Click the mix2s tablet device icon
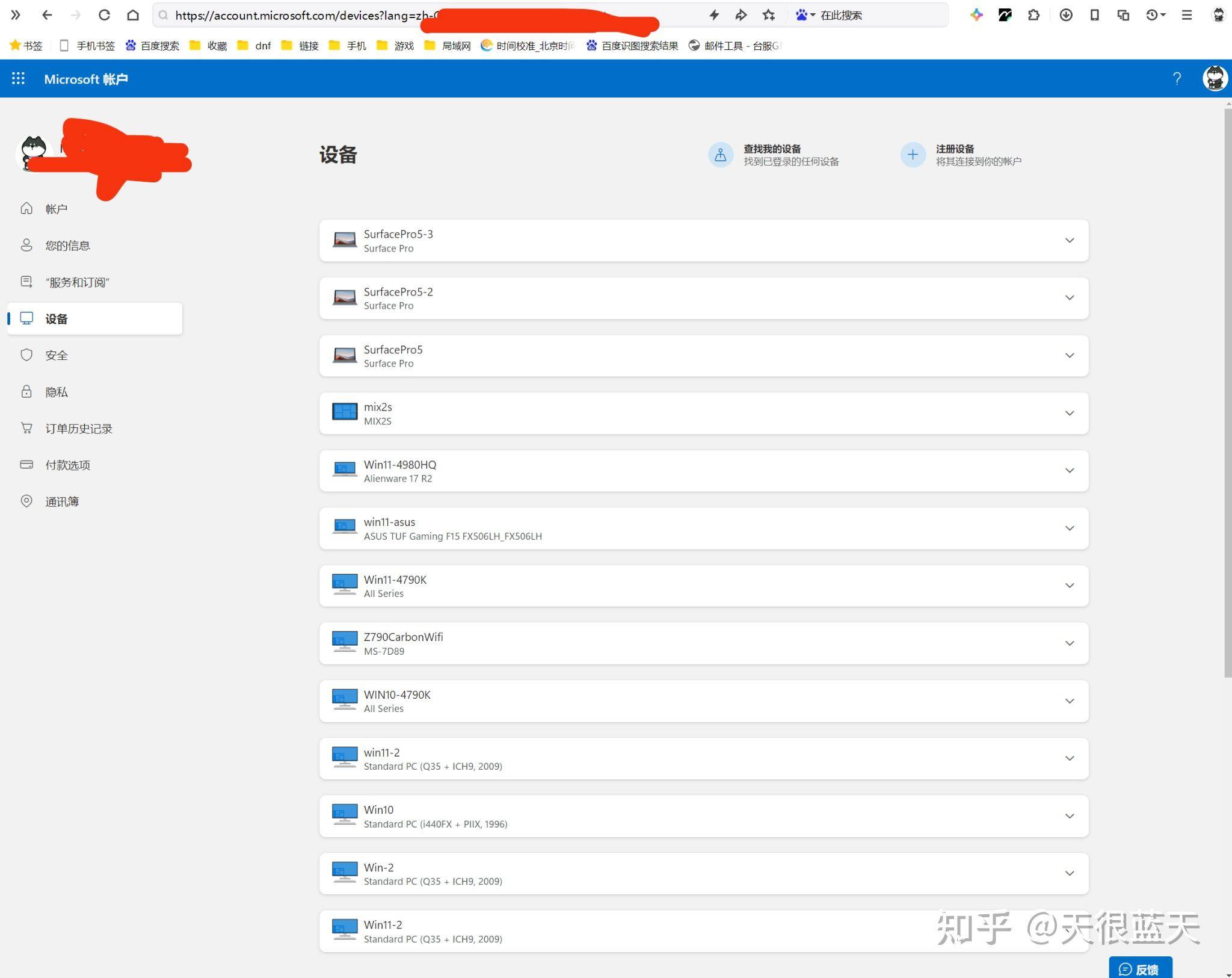1232x978 pixels. tap(345, 412)
